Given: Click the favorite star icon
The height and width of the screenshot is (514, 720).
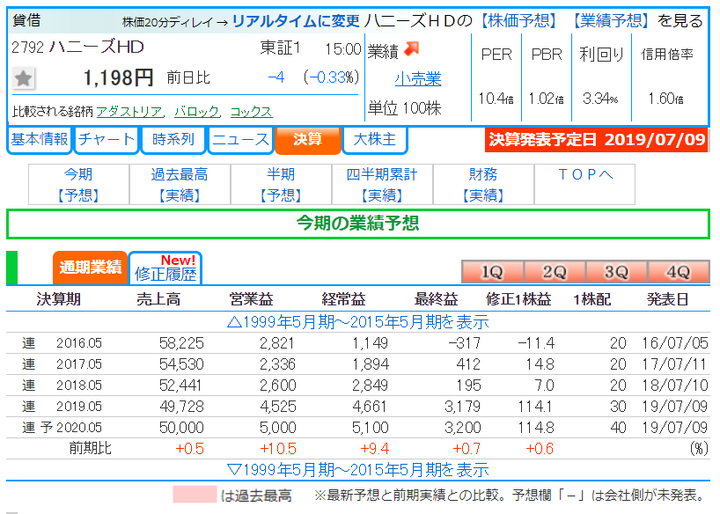Looking at the screenshot, I should 23,78.
